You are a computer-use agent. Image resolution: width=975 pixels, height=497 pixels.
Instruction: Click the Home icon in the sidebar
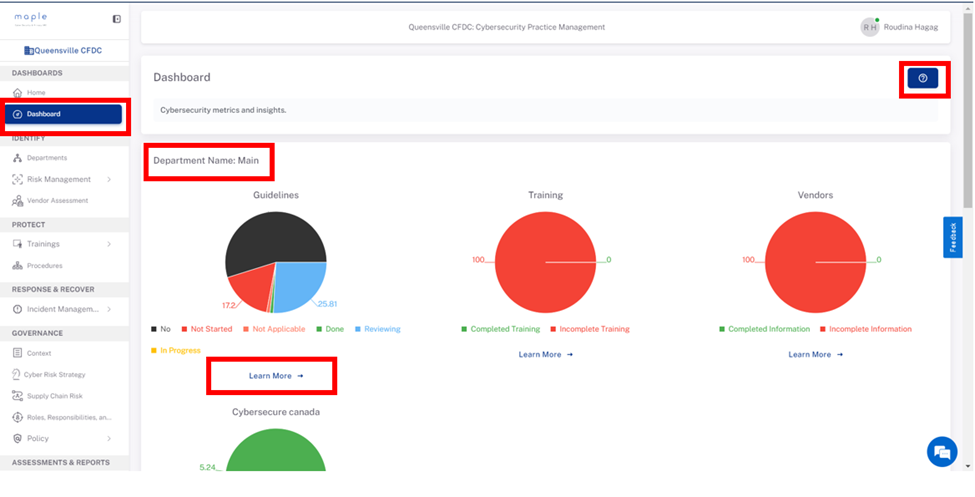coord(17,93)
